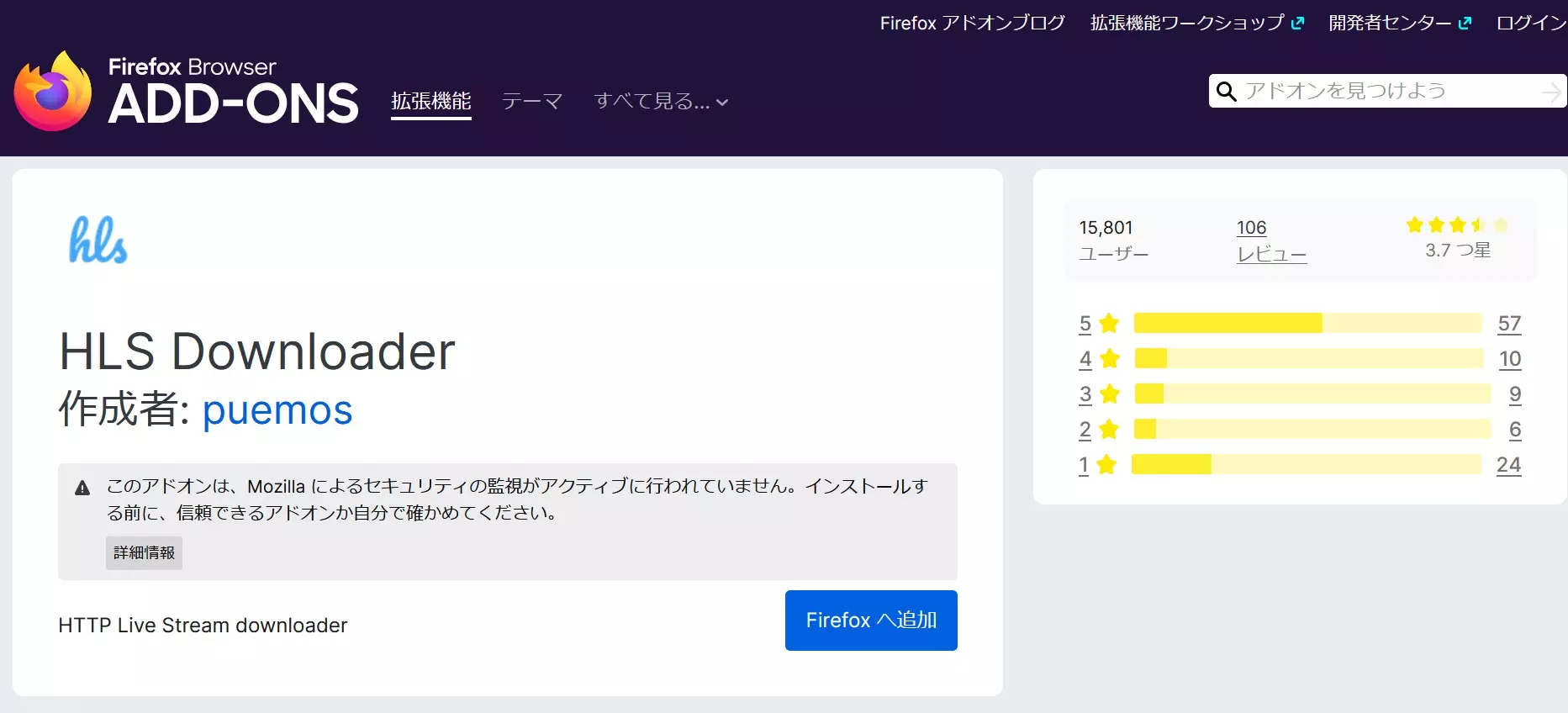Click the star beside the 4 rating row
Viewport: 1568px width, 713px height.
click(1110, 358)
